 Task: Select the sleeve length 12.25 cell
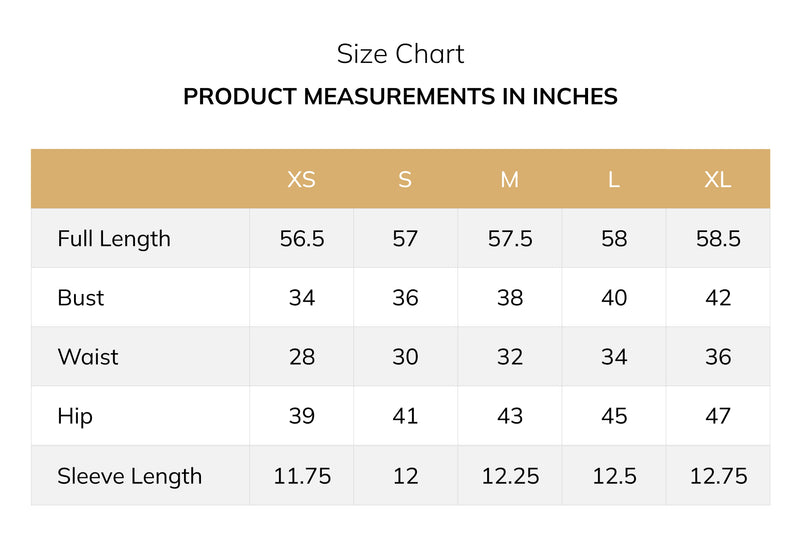pos(510,476)
